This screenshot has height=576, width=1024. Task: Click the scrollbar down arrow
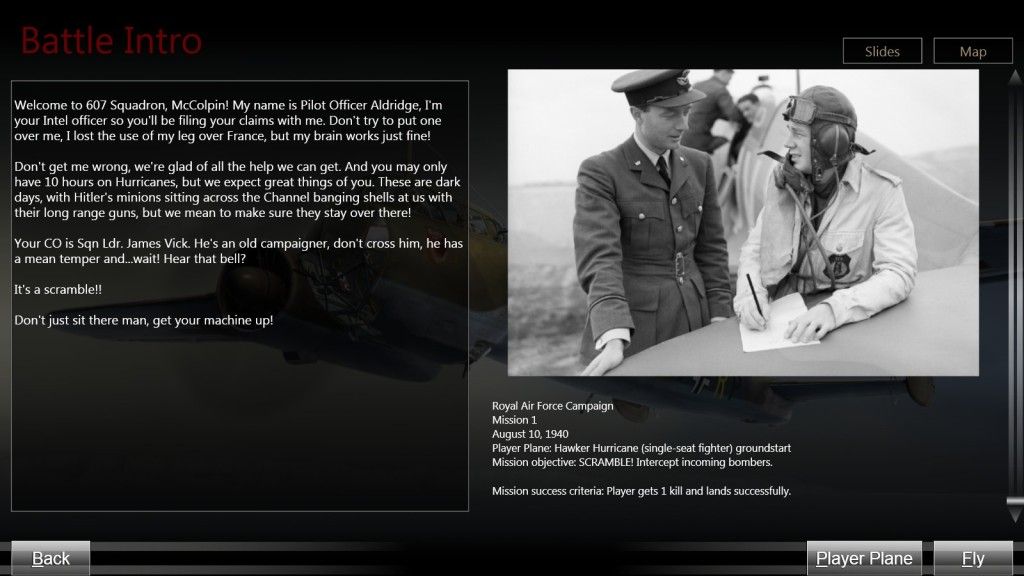(1015, 513)
